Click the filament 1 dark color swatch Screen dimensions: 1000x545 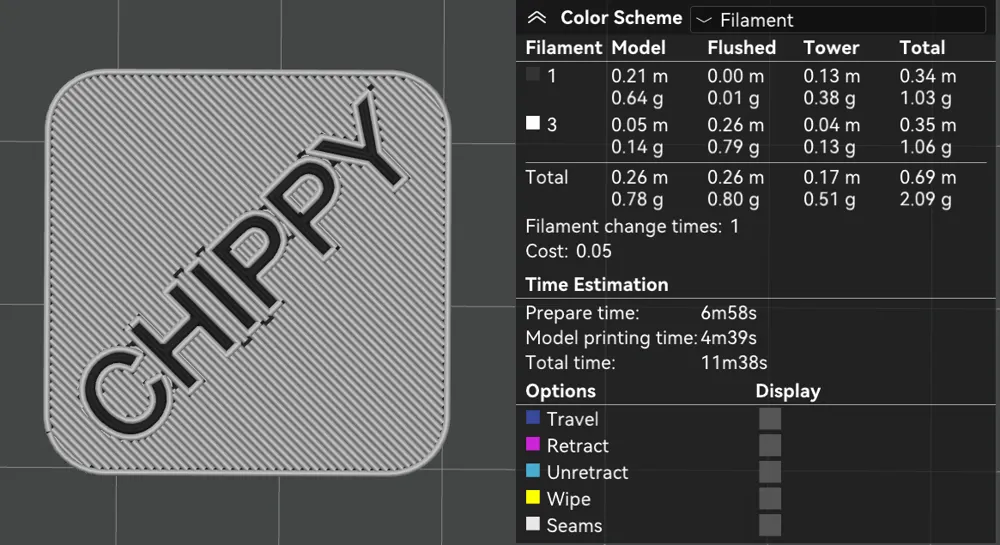coord(533,74)
